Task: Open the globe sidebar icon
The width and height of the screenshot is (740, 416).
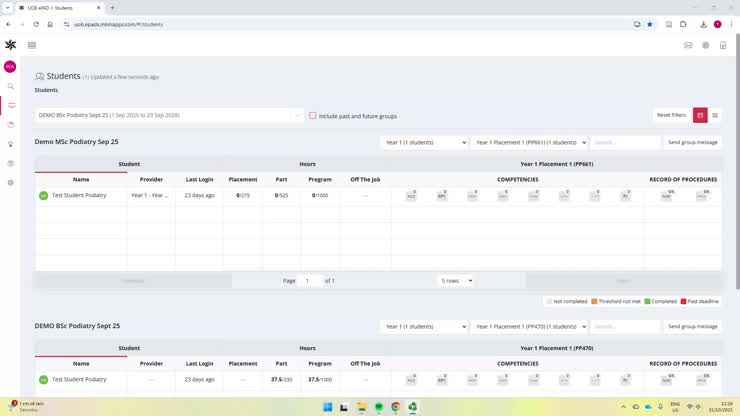Action: 11,163
